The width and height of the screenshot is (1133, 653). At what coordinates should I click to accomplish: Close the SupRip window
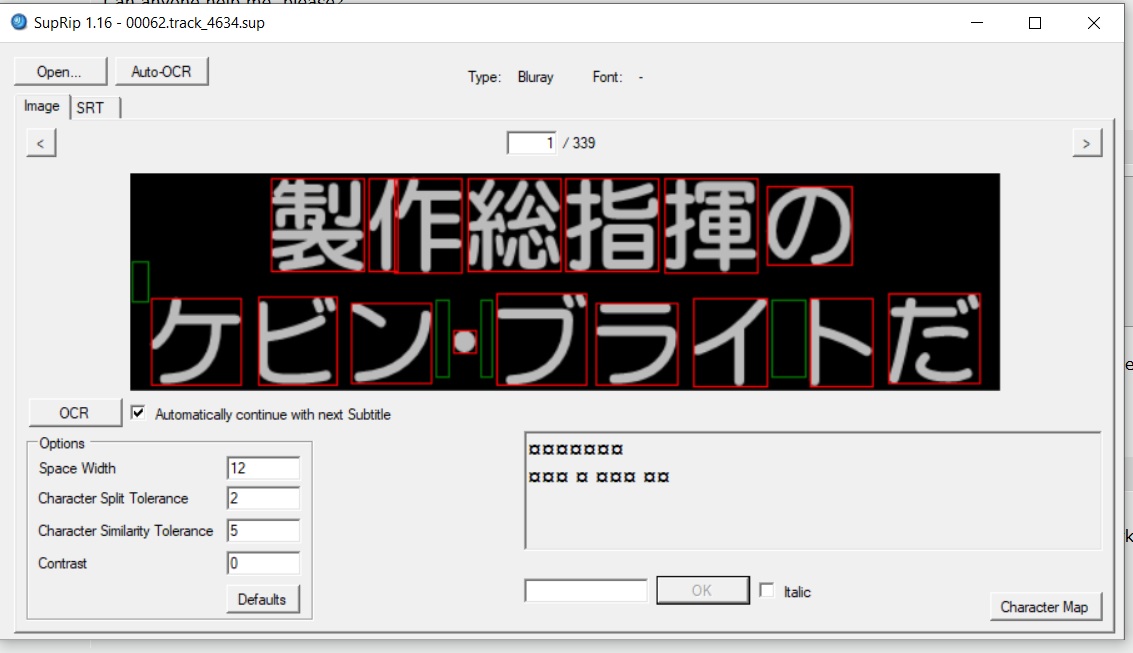[x=1094, y=22]
